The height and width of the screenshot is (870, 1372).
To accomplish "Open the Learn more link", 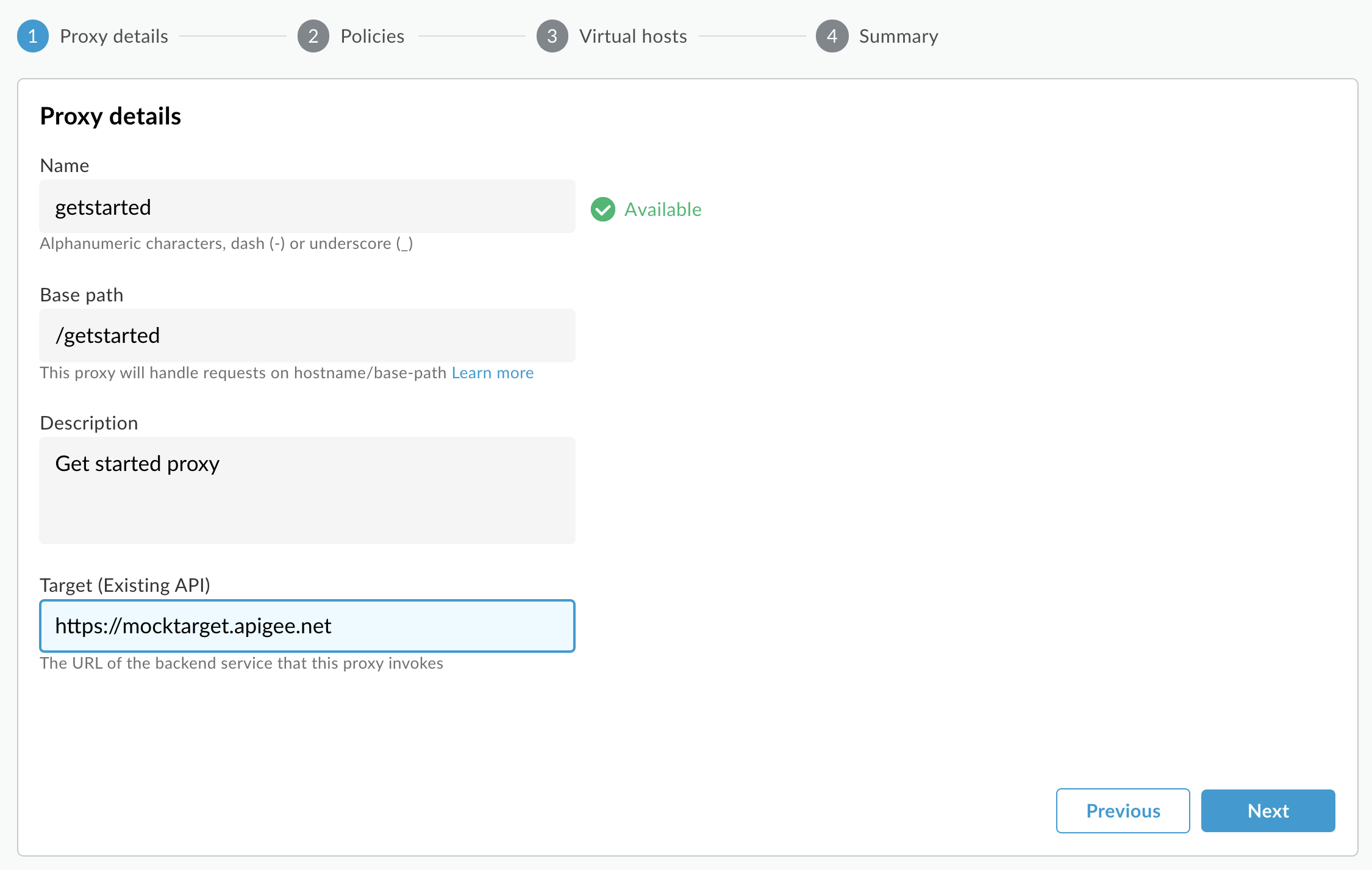I will click(x=492, y=373).
